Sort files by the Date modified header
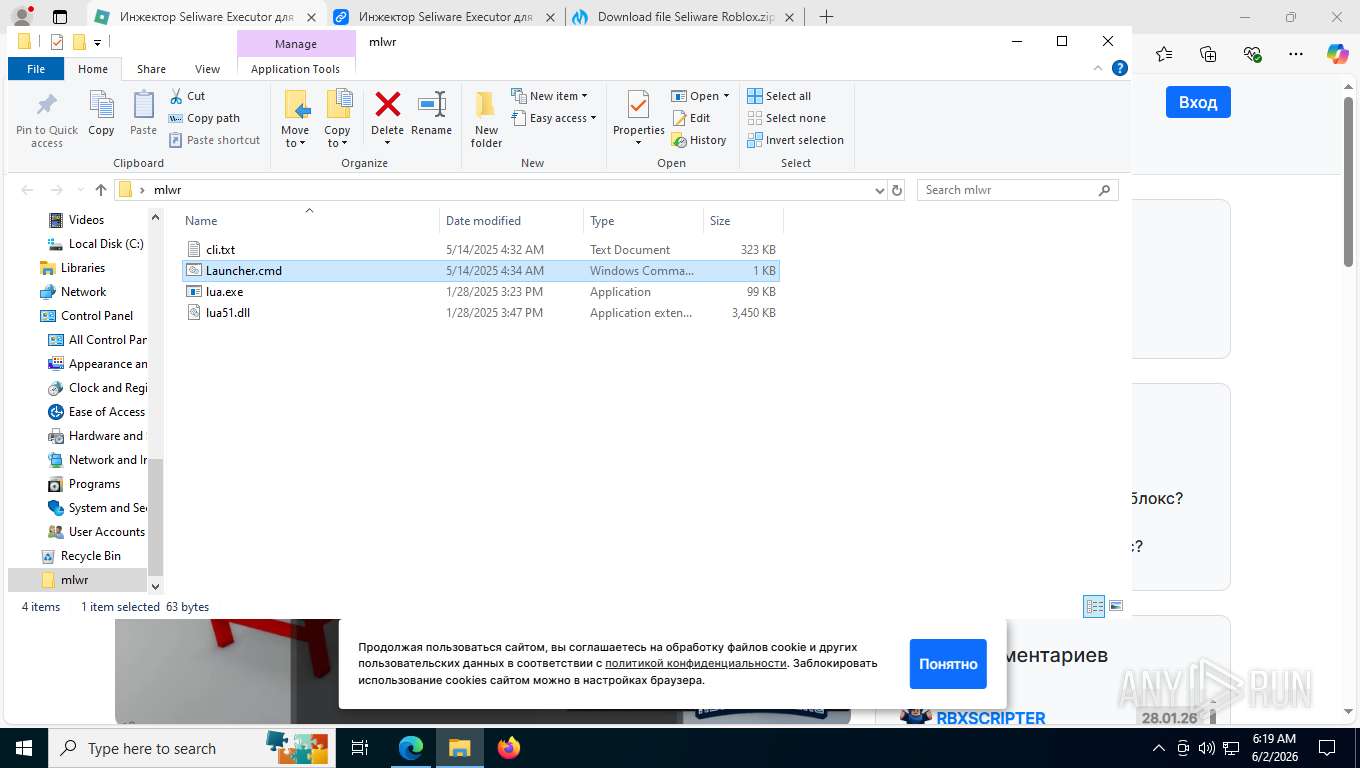Screen dimensions: 1360x768 point(483,221)
